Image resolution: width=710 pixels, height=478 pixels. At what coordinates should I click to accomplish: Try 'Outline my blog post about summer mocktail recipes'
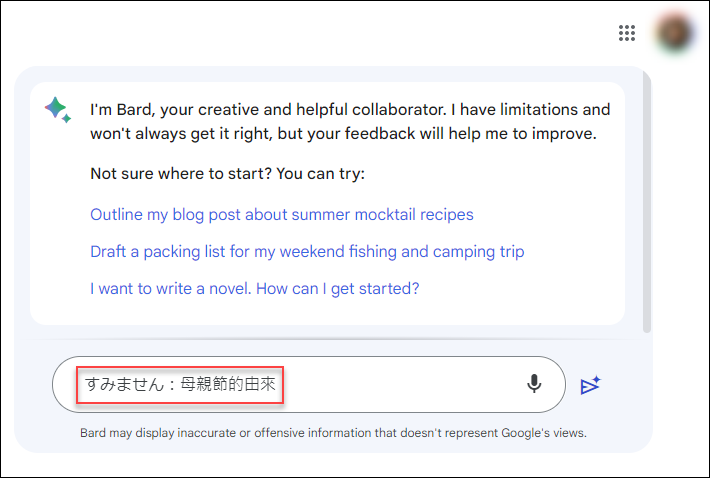tap(282, 215)
